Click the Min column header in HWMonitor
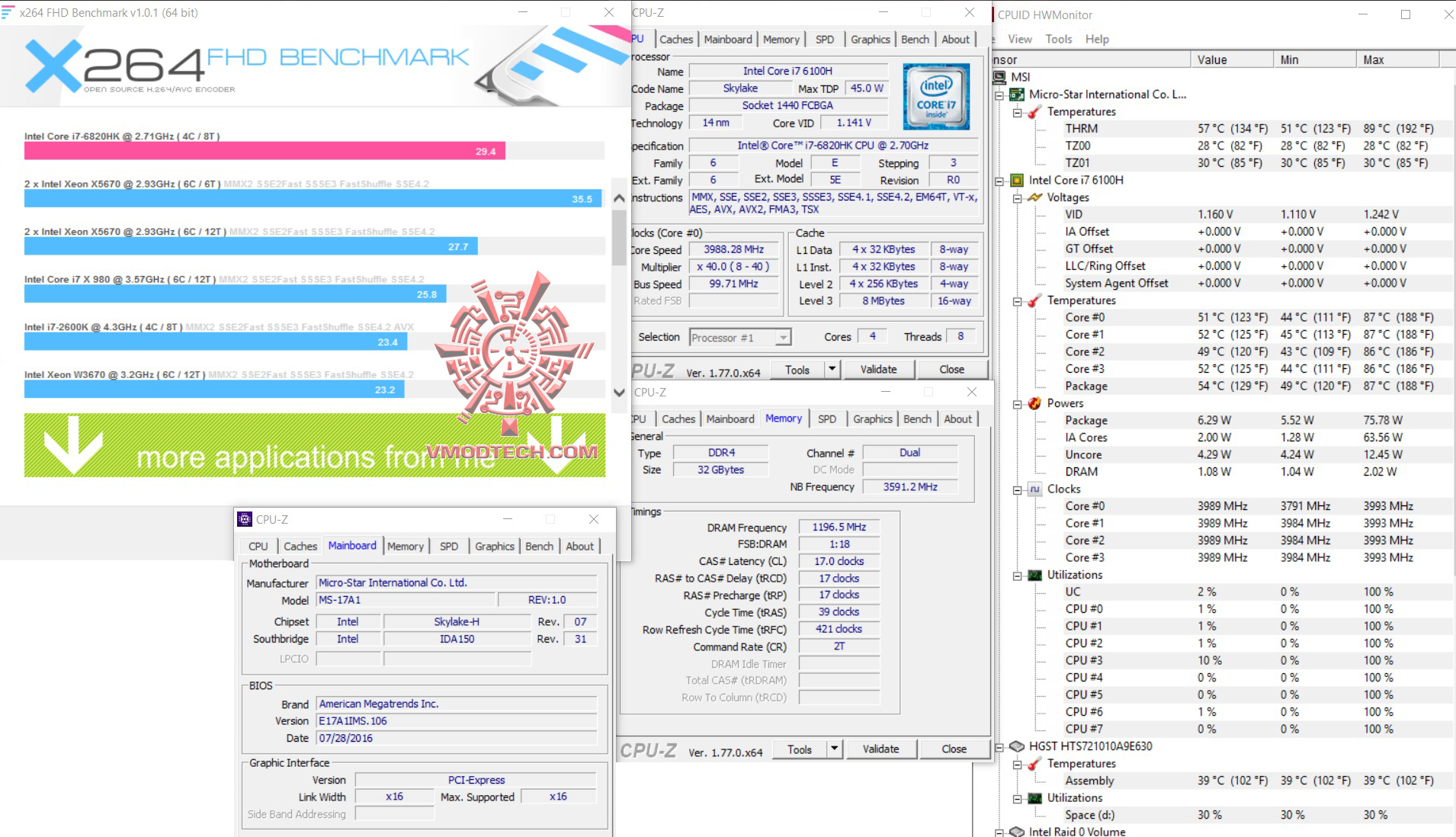This screenshot has width=1456, height=837. [1314, 59]
